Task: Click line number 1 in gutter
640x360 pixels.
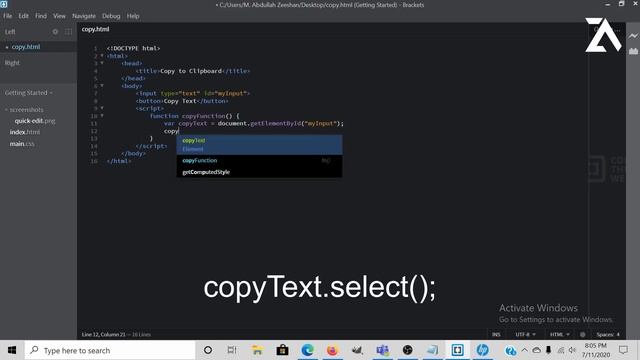Action: pos(96,48)
